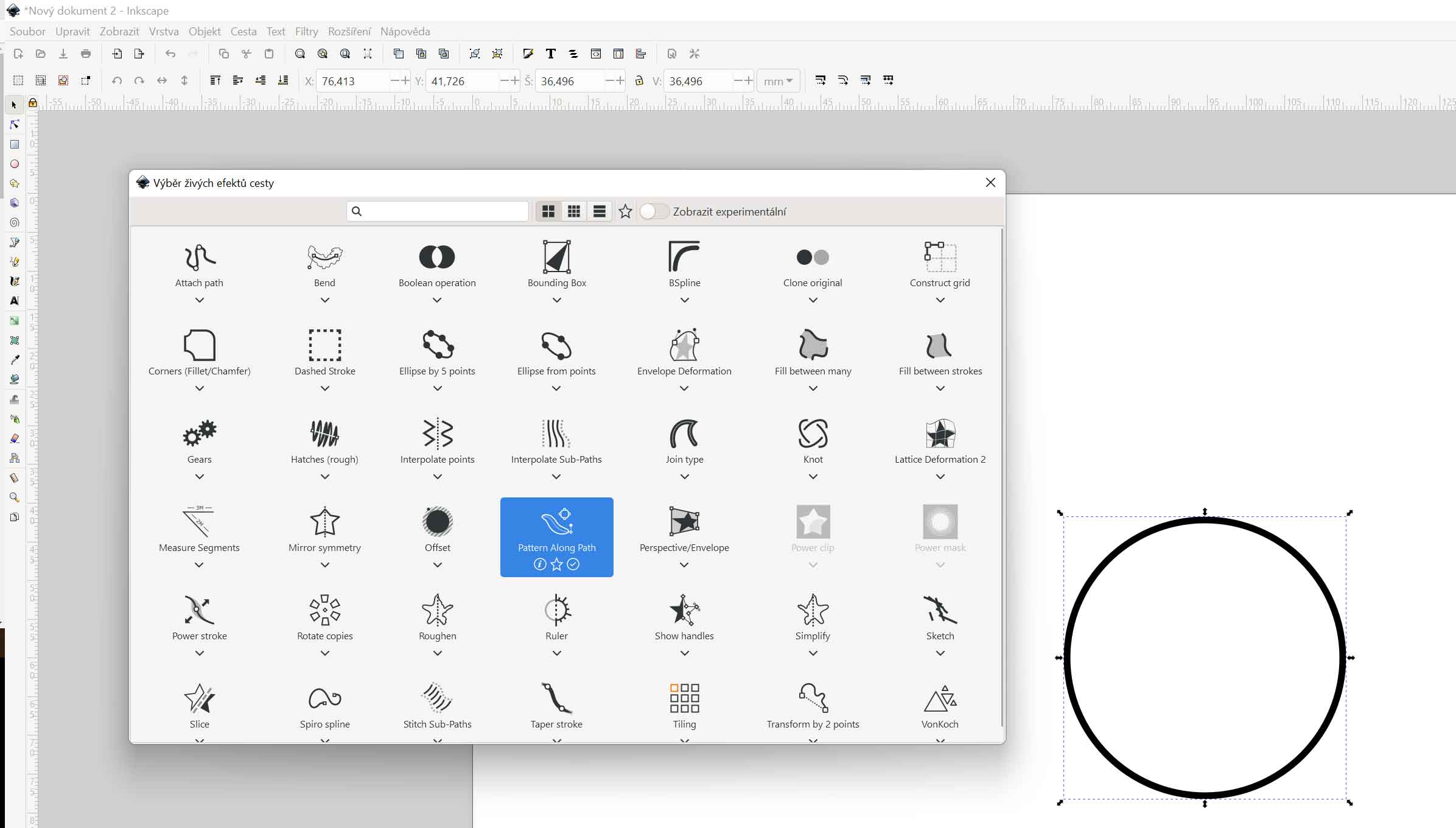This screenshot has width=1456, height=828.
Task: Switch to list view layout button
Action: [x=599, y=211]
